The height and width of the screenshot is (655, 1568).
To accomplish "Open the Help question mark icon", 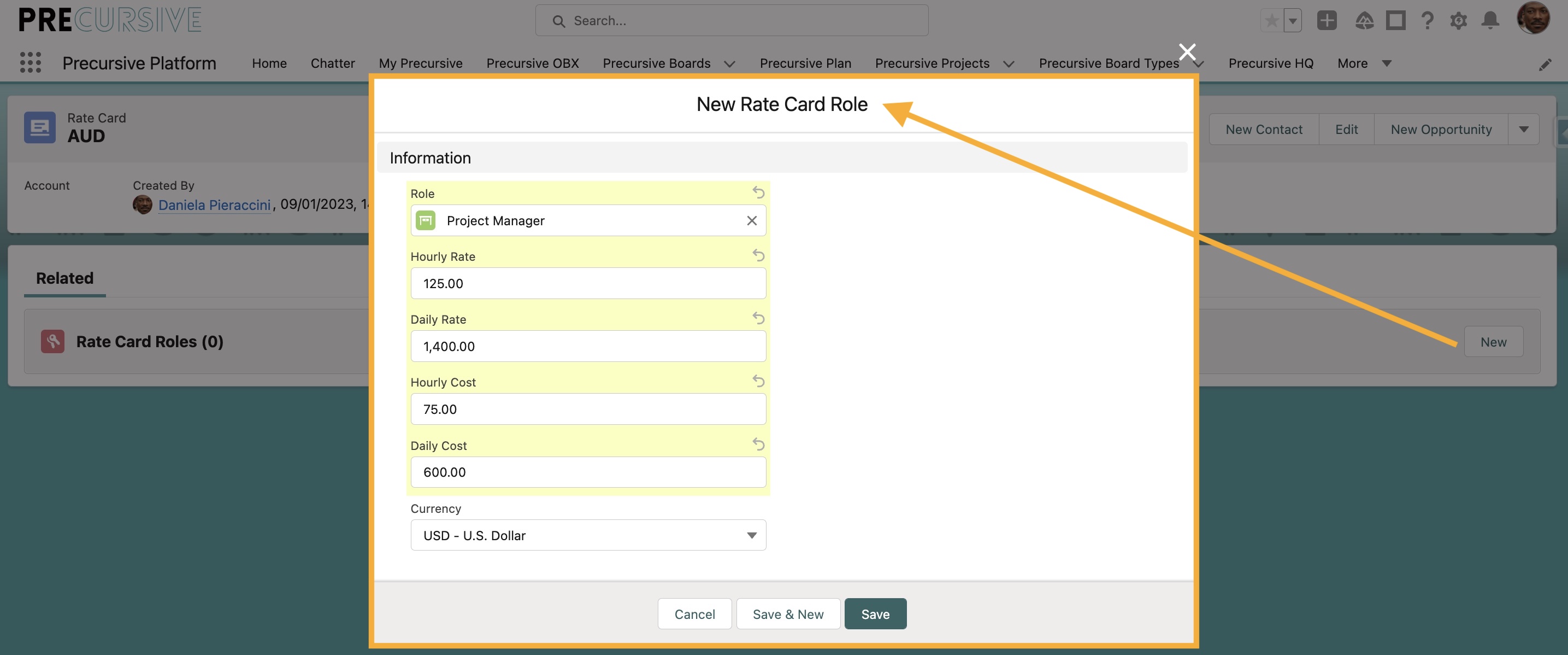I will (x=1427, y=21).
